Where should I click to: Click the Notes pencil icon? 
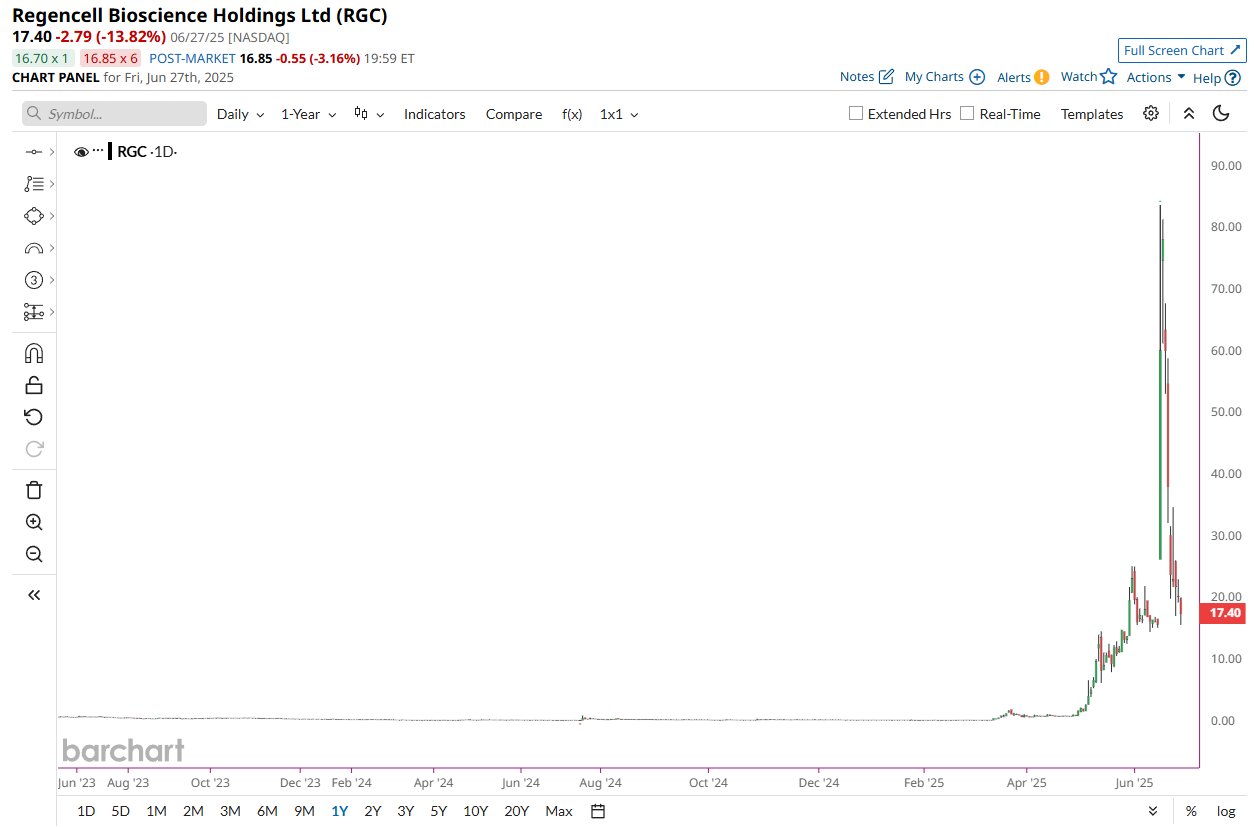coord(886,77)
